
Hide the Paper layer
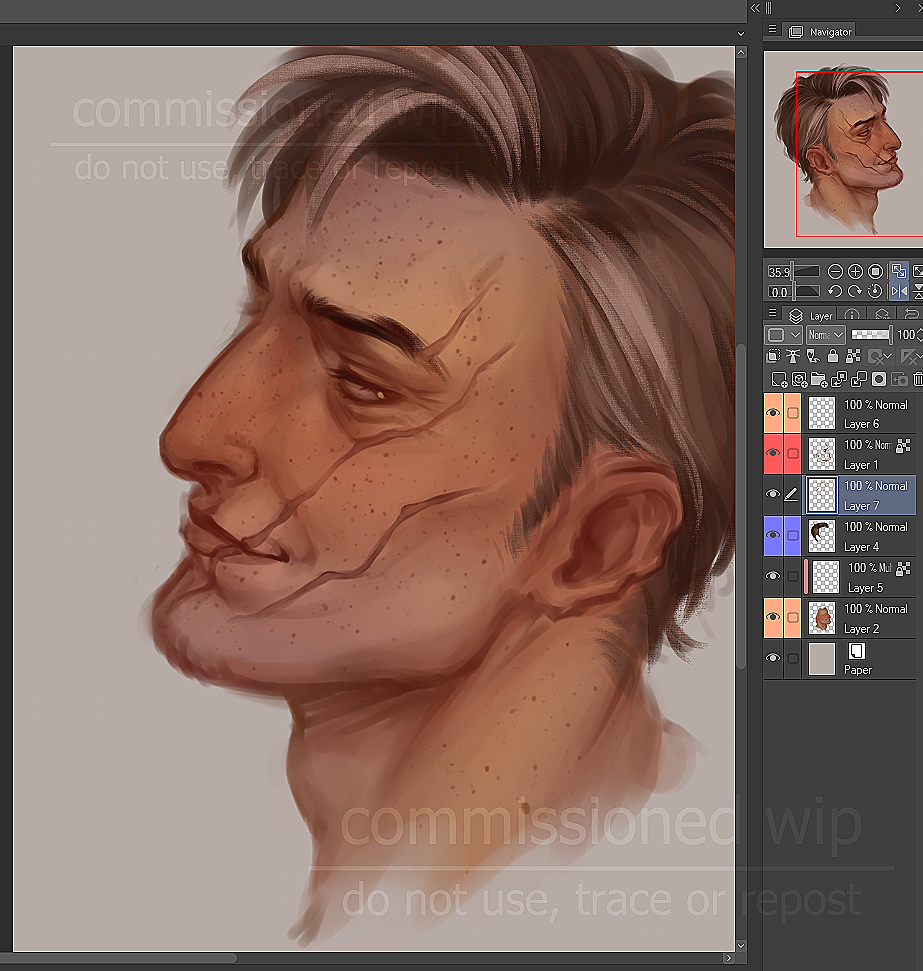(773, 658)
